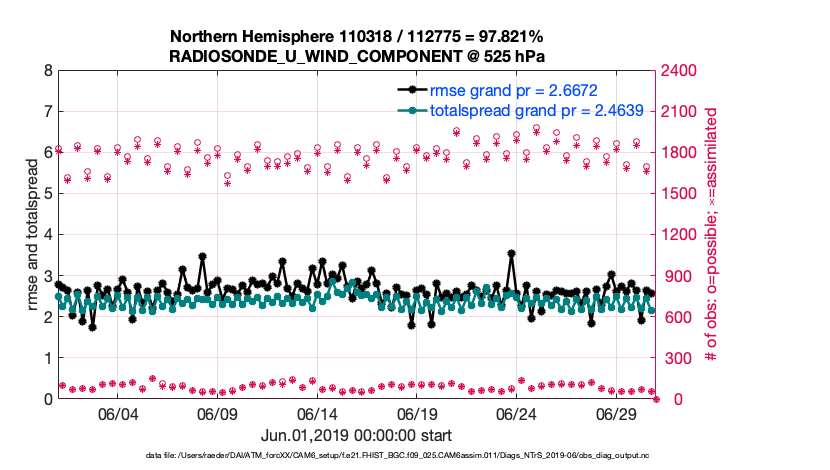
Task: Click the tallest rmse peak near 06/24
Action: coord(511,254)
